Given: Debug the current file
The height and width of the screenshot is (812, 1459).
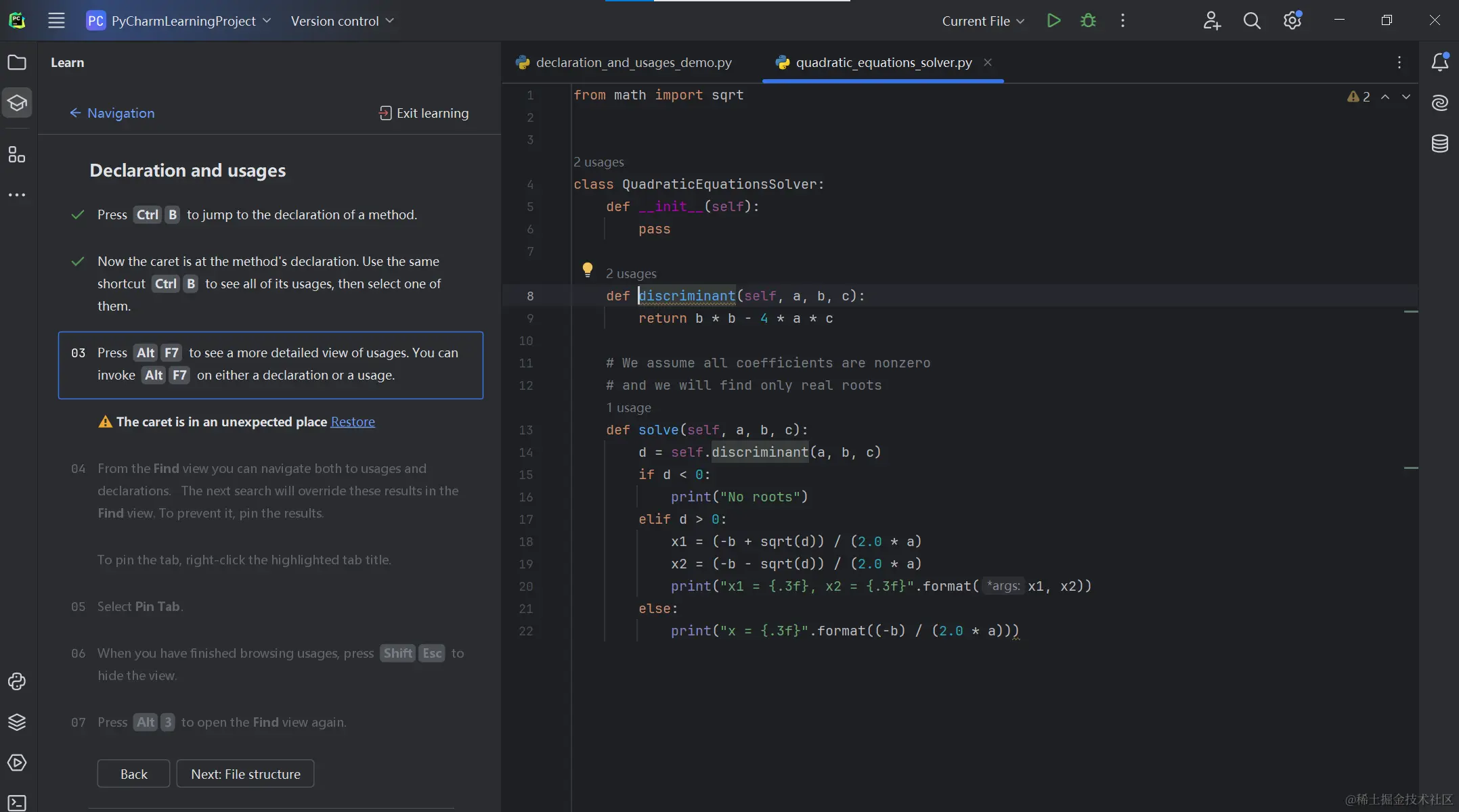Looking at the screenshot, I should pos(1088,20).
